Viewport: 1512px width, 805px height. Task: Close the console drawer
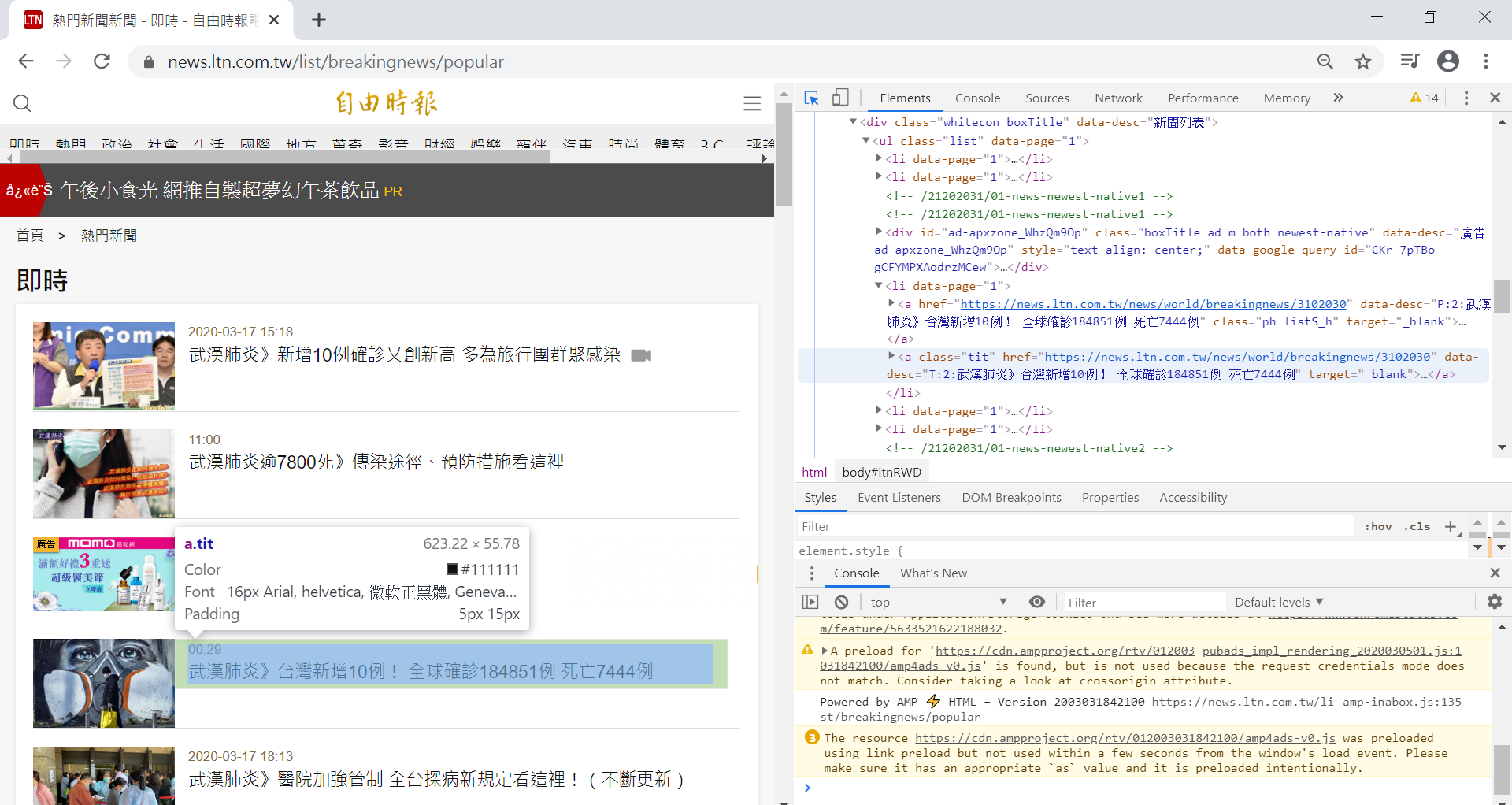1495,573
